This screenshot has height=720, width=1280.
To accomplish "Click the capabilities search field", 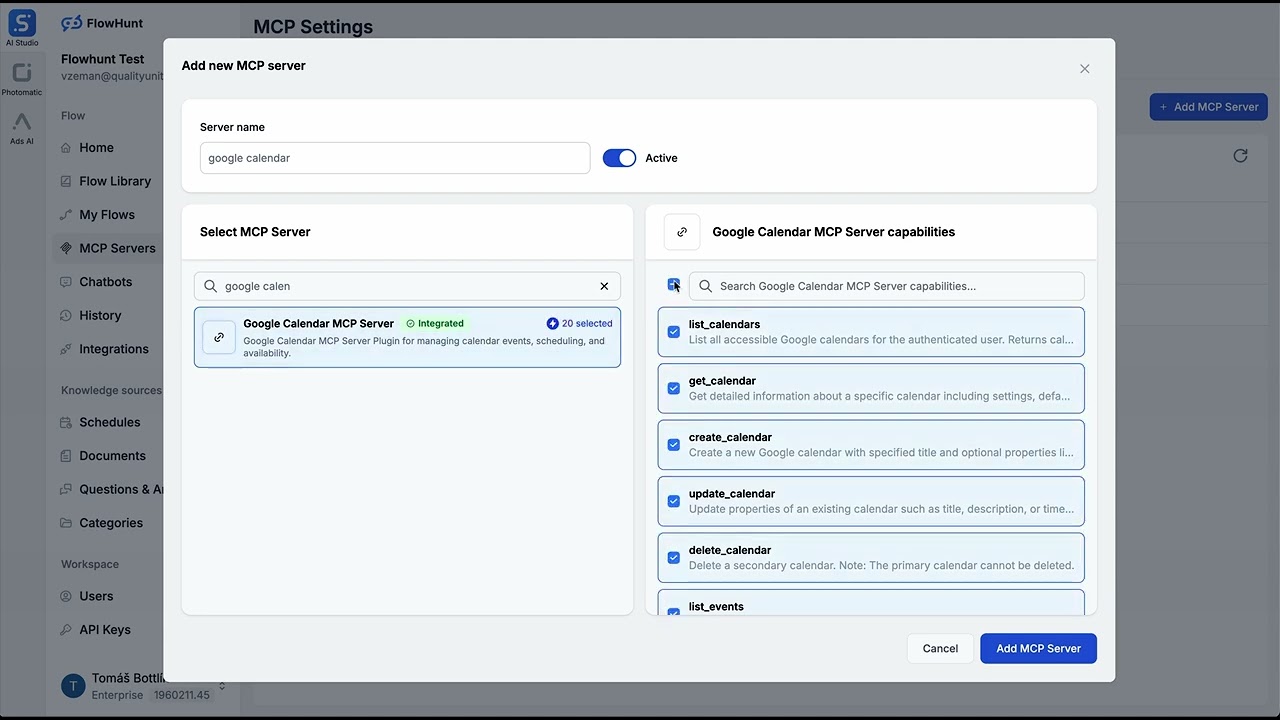I will (886, 286).
